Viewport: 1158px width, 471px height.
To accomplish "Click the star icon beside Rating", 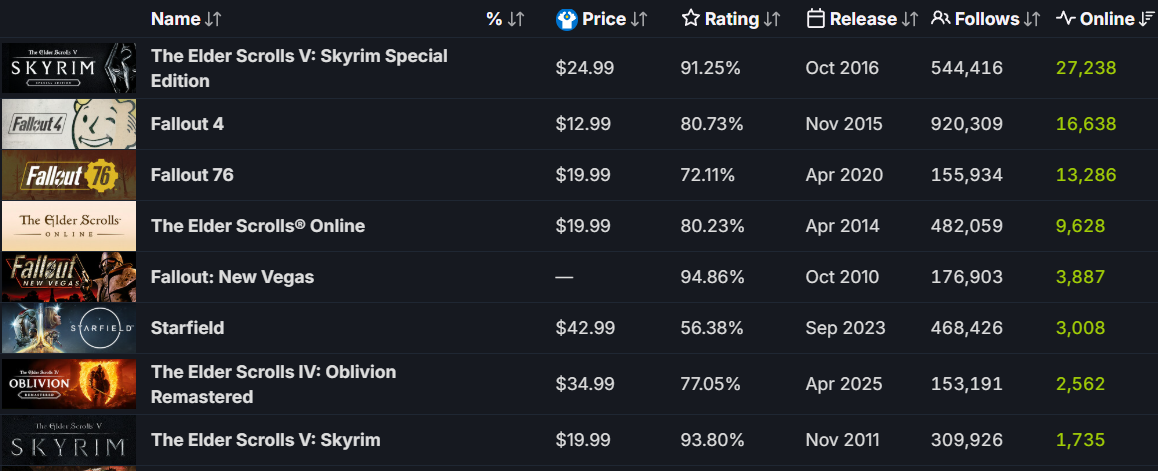I will pos(690,19).
